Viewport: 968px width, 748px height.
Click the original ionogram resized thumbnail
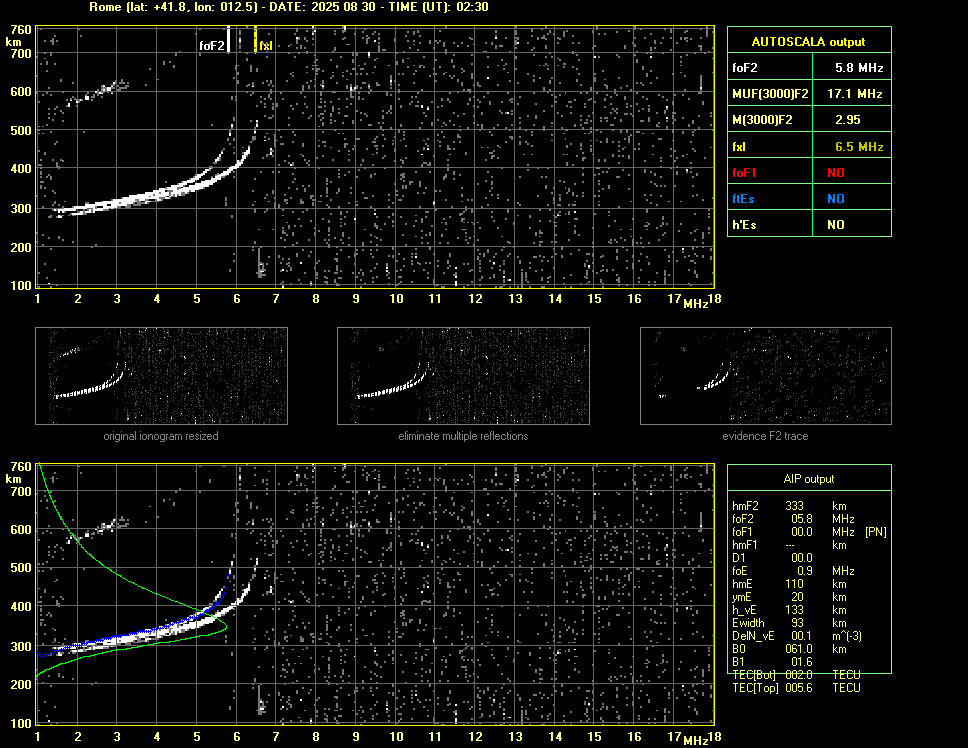tap(161, 376)
